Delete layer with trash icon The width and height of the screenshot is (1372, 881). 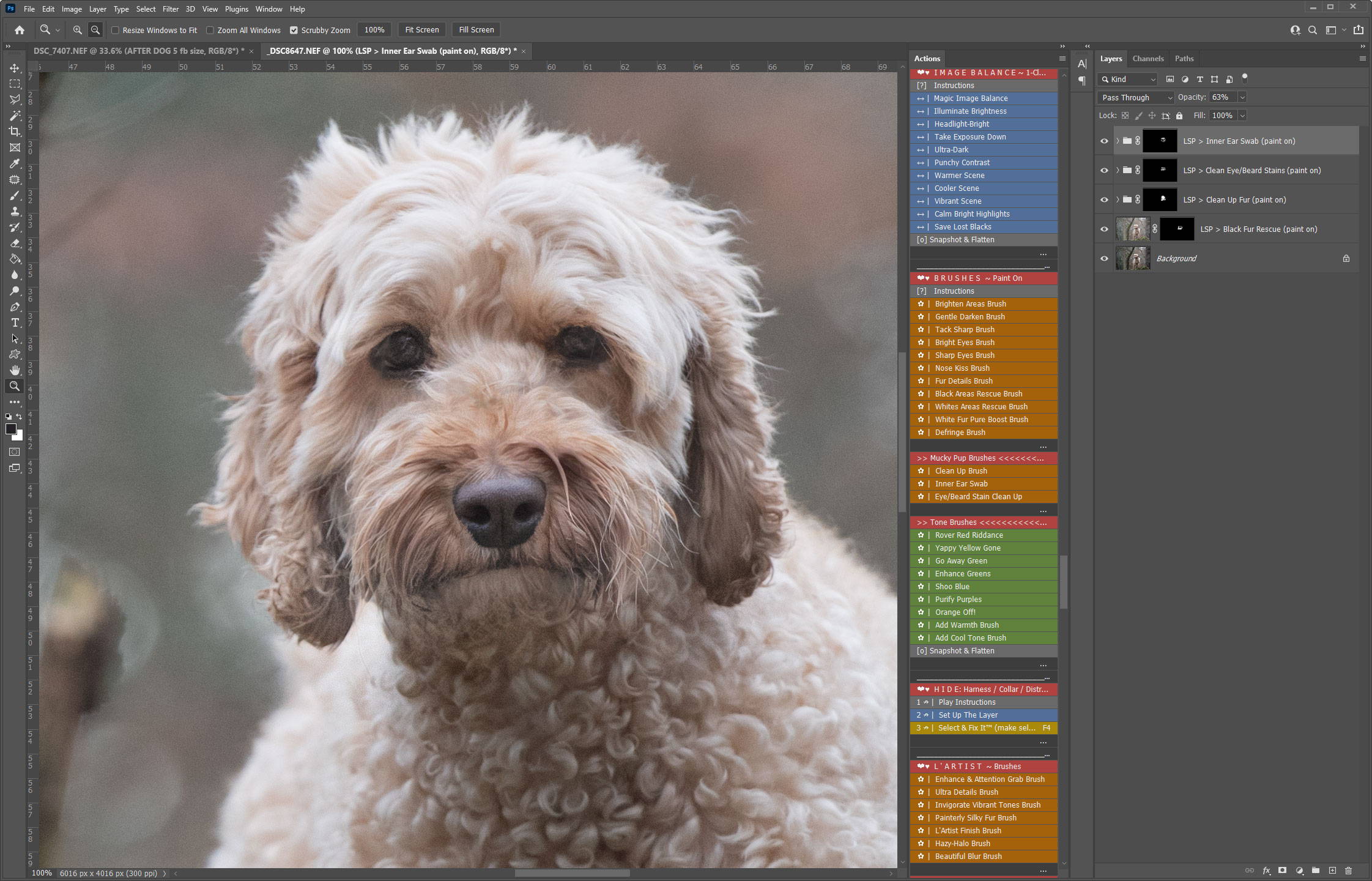click(x=1348, y=871)
